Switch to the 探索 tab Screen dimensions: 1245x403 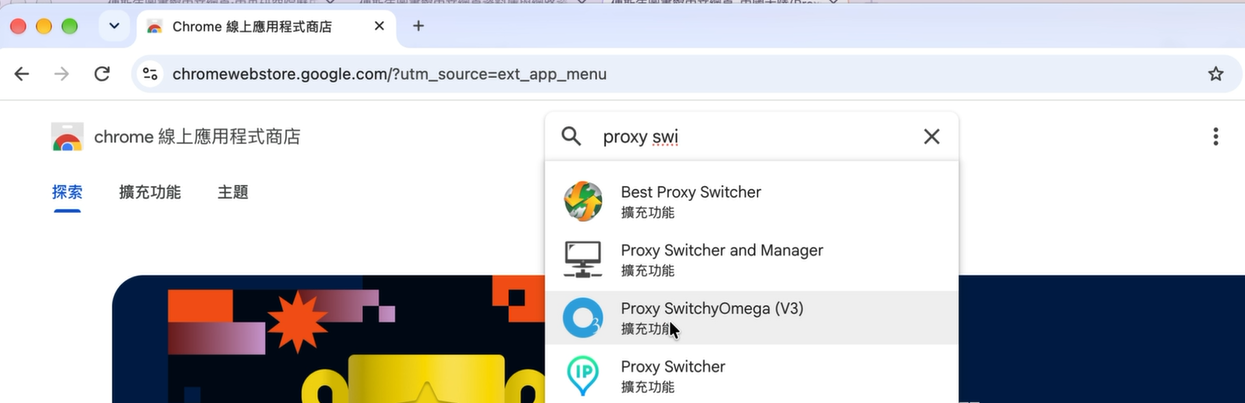67,192
